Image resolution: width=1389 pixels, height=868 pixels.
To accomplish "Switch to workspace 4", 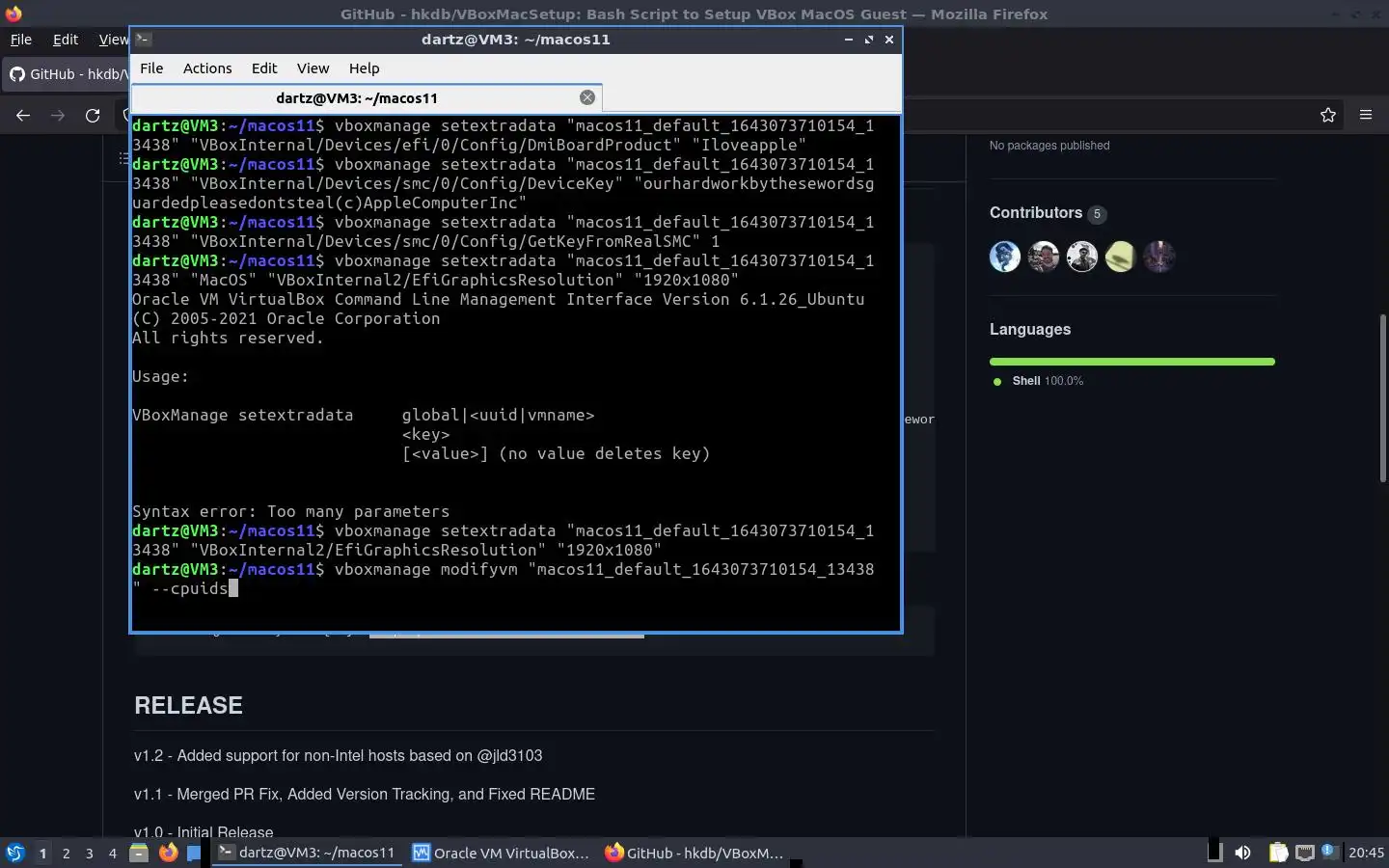I will pyautogui.click(x=112, y=853).
